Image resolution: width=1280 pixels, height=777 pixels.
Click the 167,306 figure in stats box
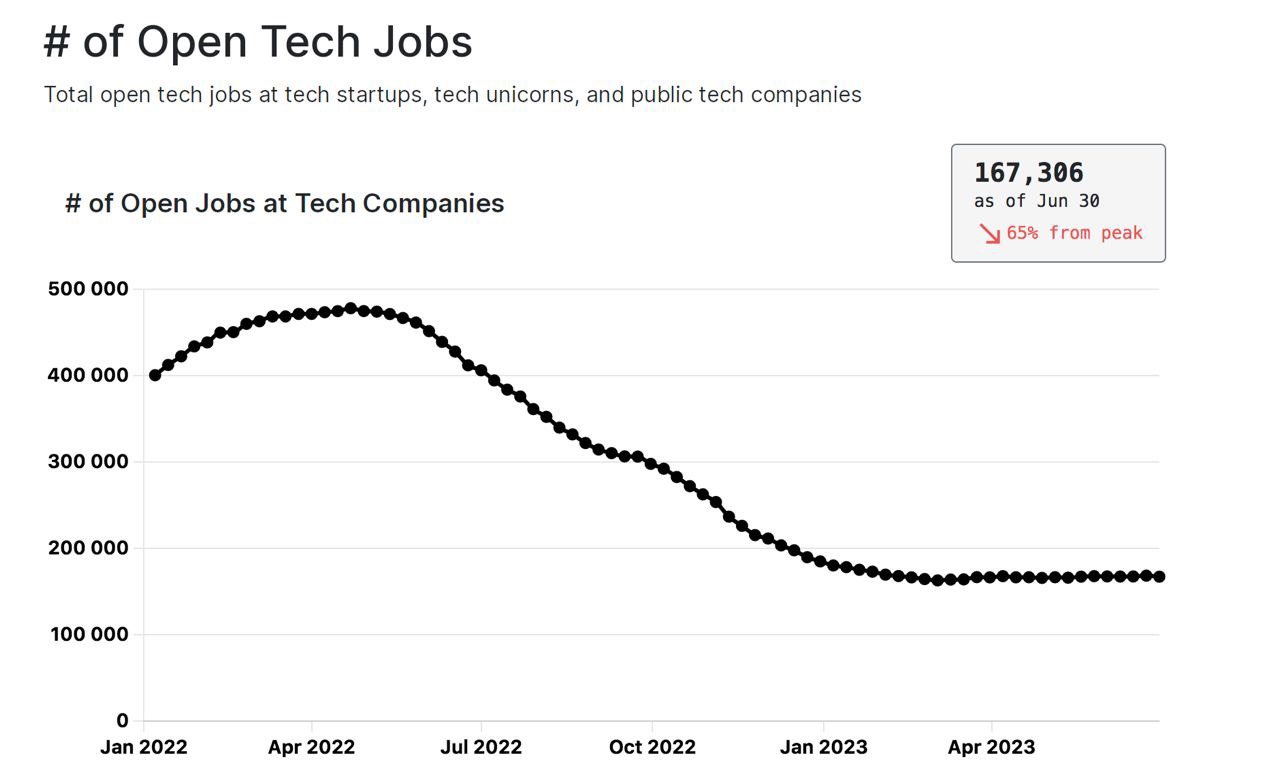point(1029,173)
